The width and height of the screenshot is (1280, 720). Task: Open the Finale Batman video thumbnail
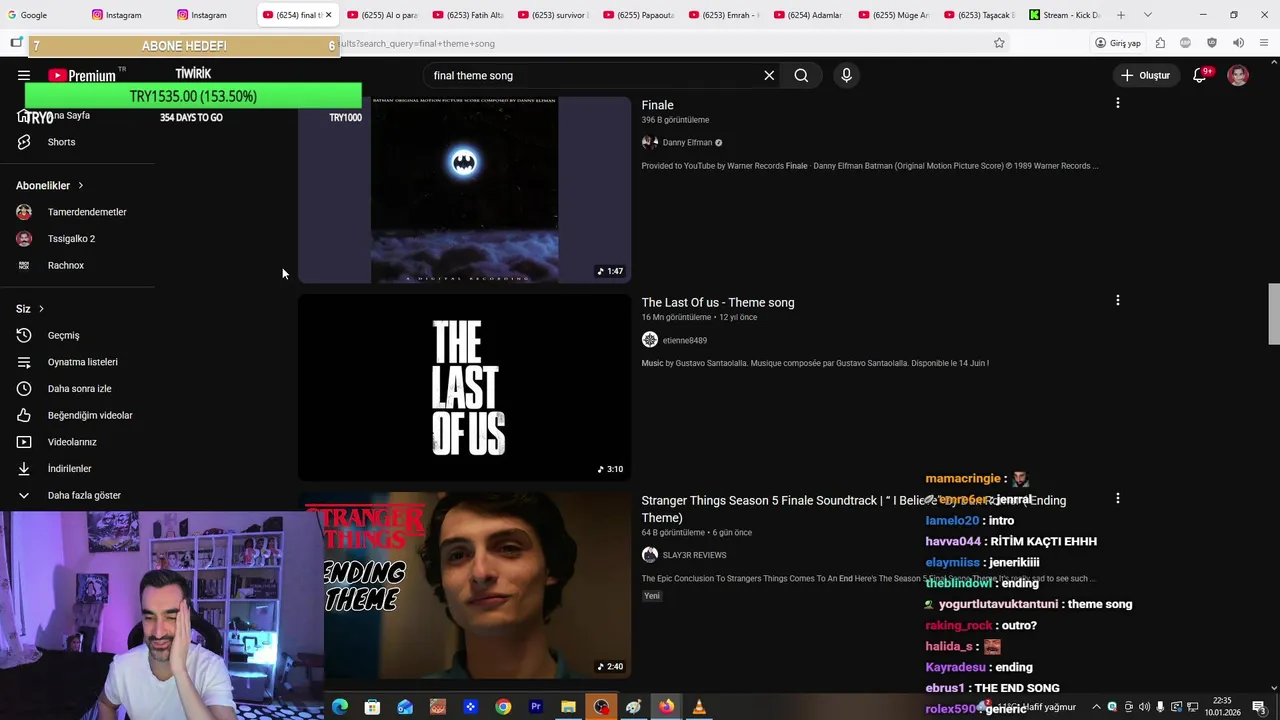[x=464, y=190]
